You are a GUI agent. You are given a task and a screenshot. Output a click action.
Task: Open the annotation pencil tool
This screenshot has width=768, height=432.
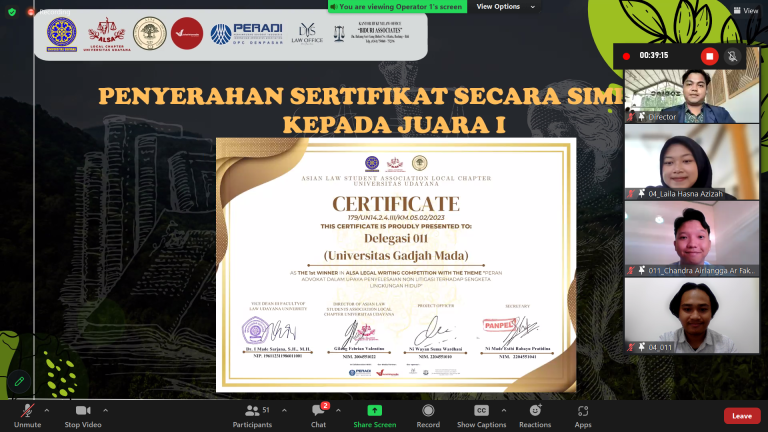(20, 381)
